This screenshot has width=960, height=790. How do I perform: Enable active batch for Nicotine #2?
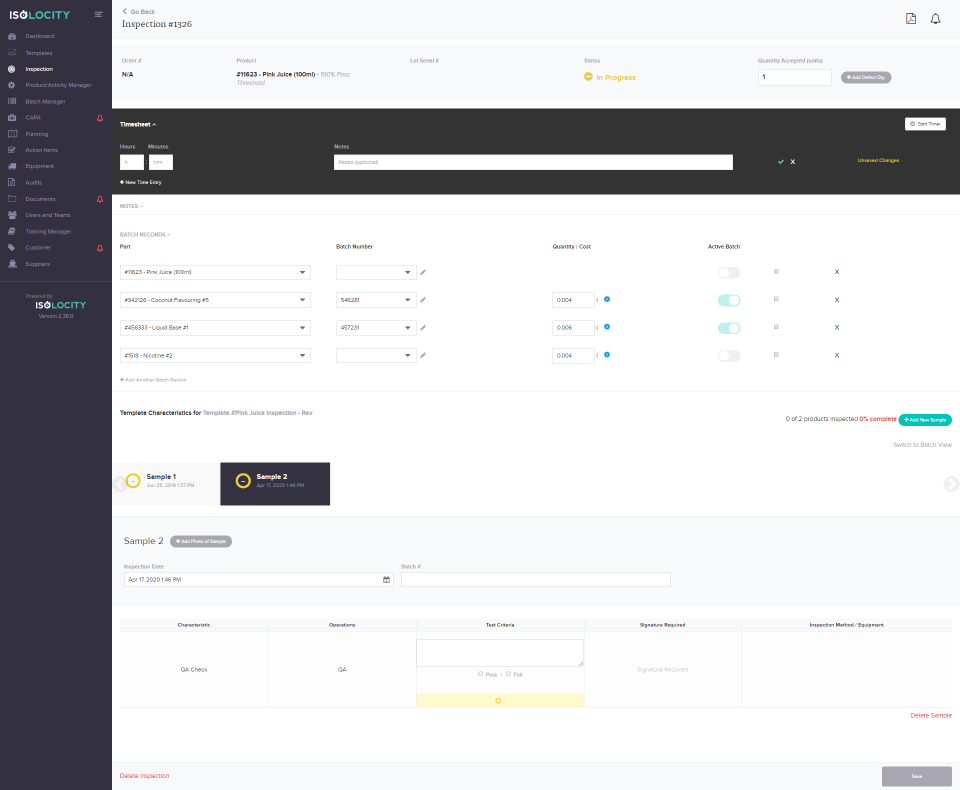click(x=729, y=356)
